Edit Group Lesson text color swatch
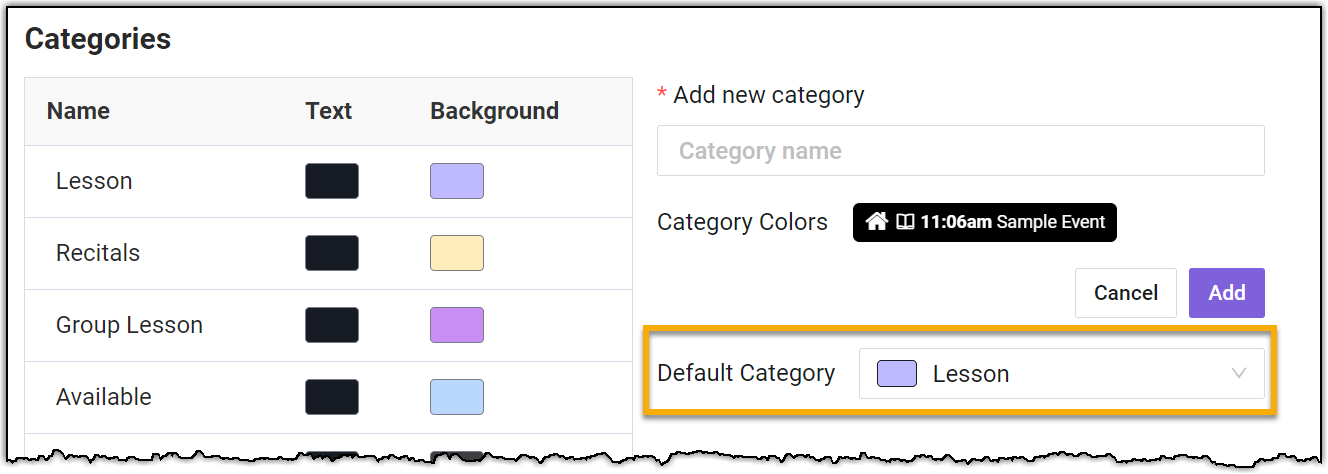Viewport: 1328px width, 474px height. click(x=332, y=325)
